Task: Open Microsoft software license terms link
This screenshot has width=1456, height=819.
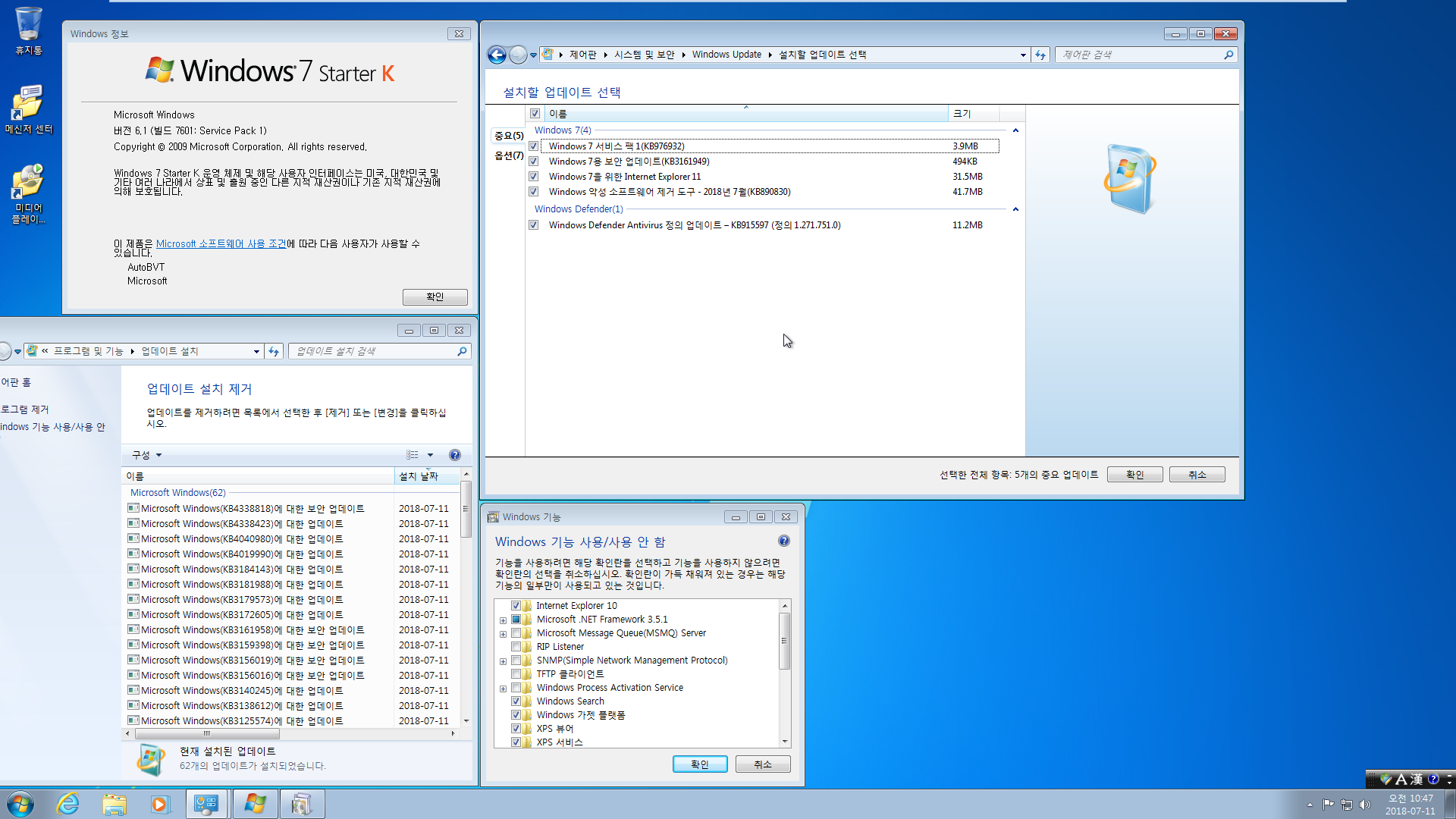Action: [x=221, y=243]
